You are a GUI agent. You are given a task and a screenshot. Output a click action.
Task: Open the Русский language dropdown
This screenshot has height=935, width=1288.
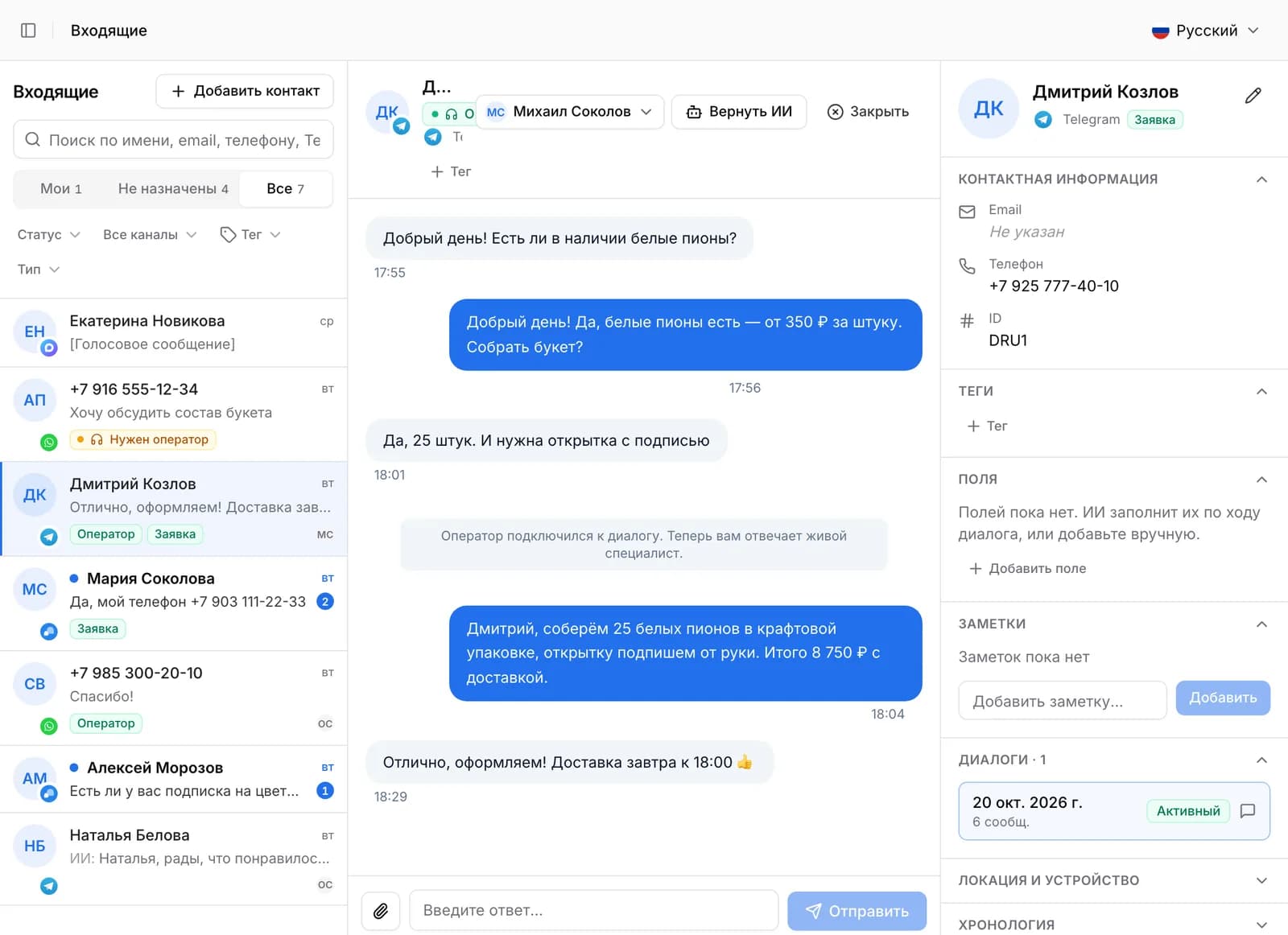[x=1205, y=31]
